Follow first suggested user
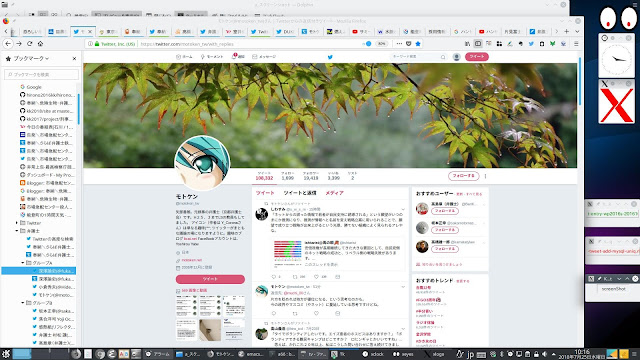This screenshot has height=360, width=640. point(444,211)
